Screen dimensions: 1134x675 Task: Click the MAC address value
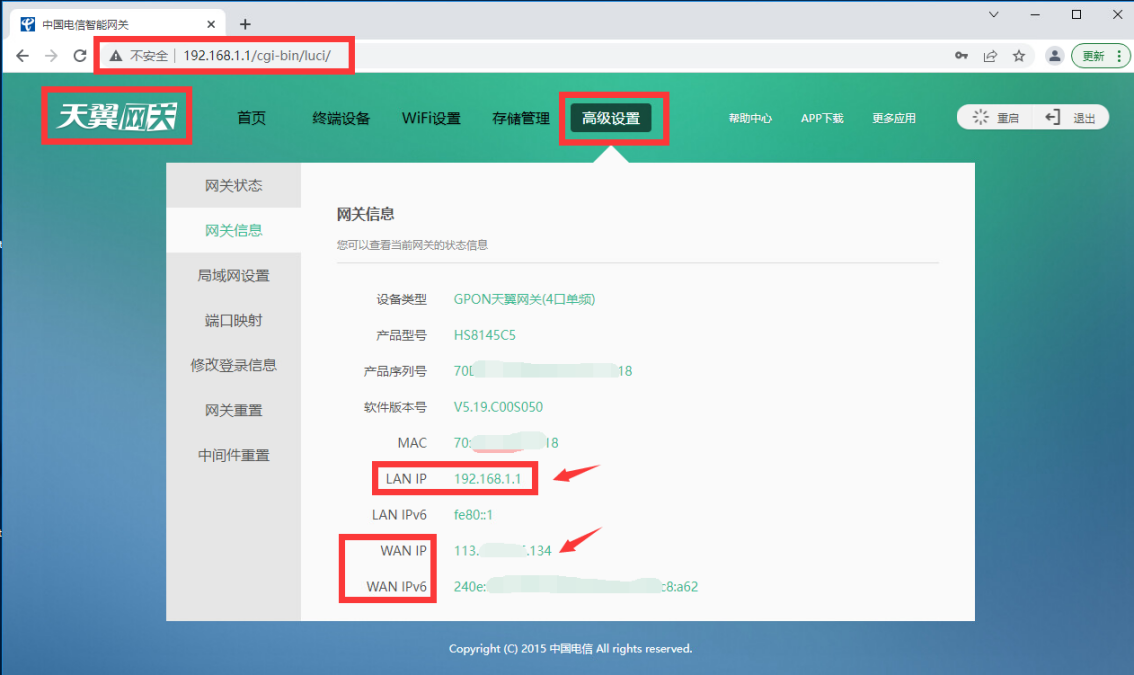coord(506,442)
